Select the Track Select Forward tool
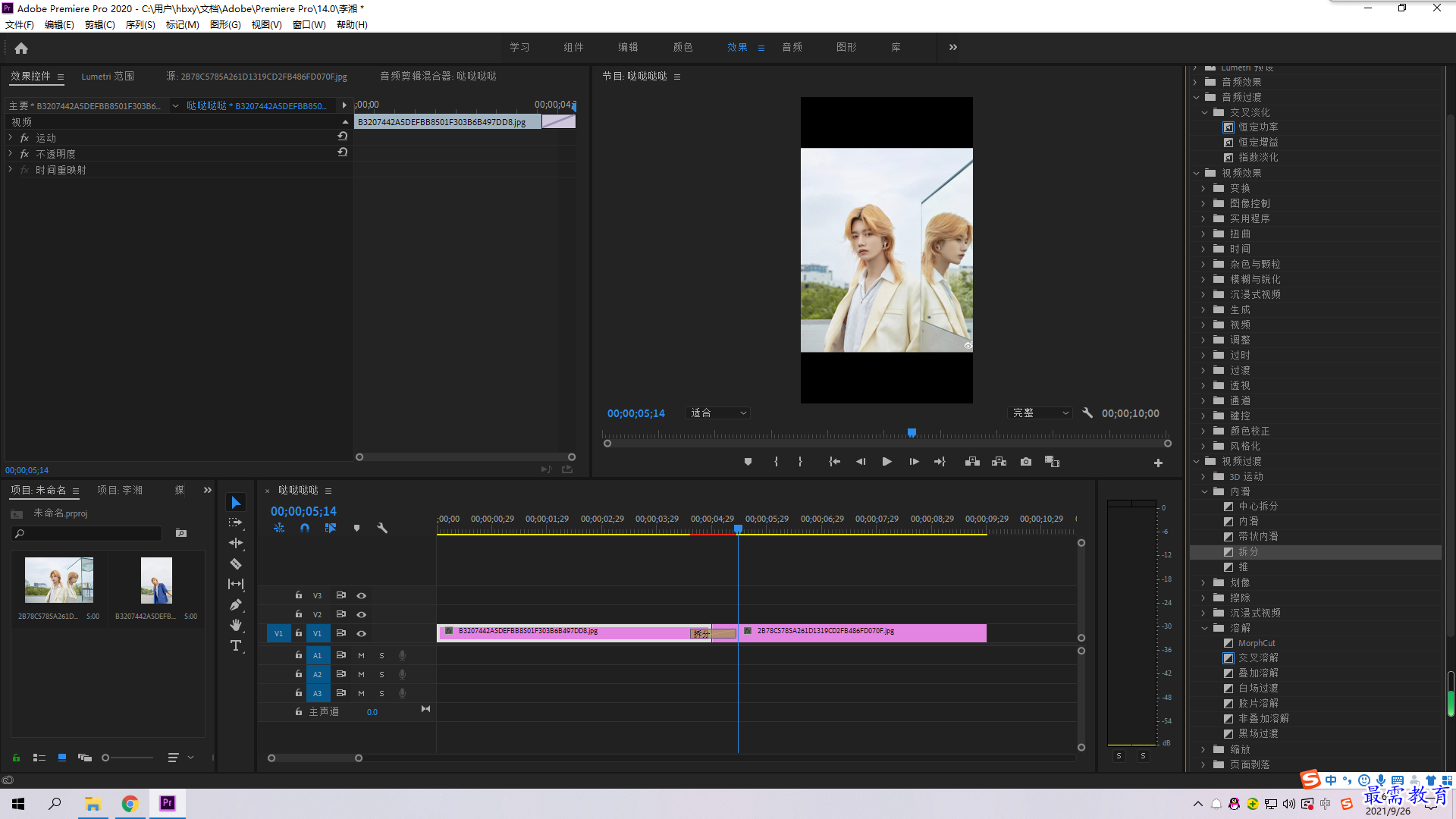 tap(236, 522)
